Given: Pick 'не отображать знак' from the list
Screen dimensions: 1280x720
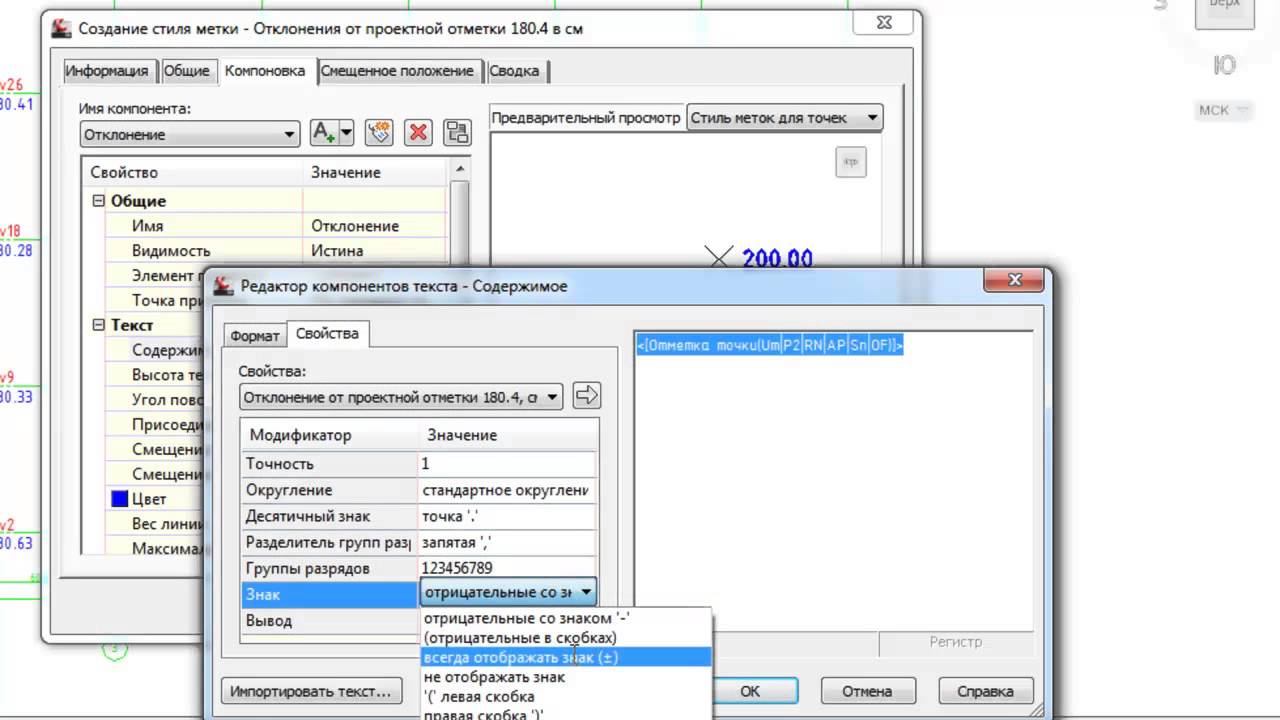Looking at the screenshot, I should (567, 677).
